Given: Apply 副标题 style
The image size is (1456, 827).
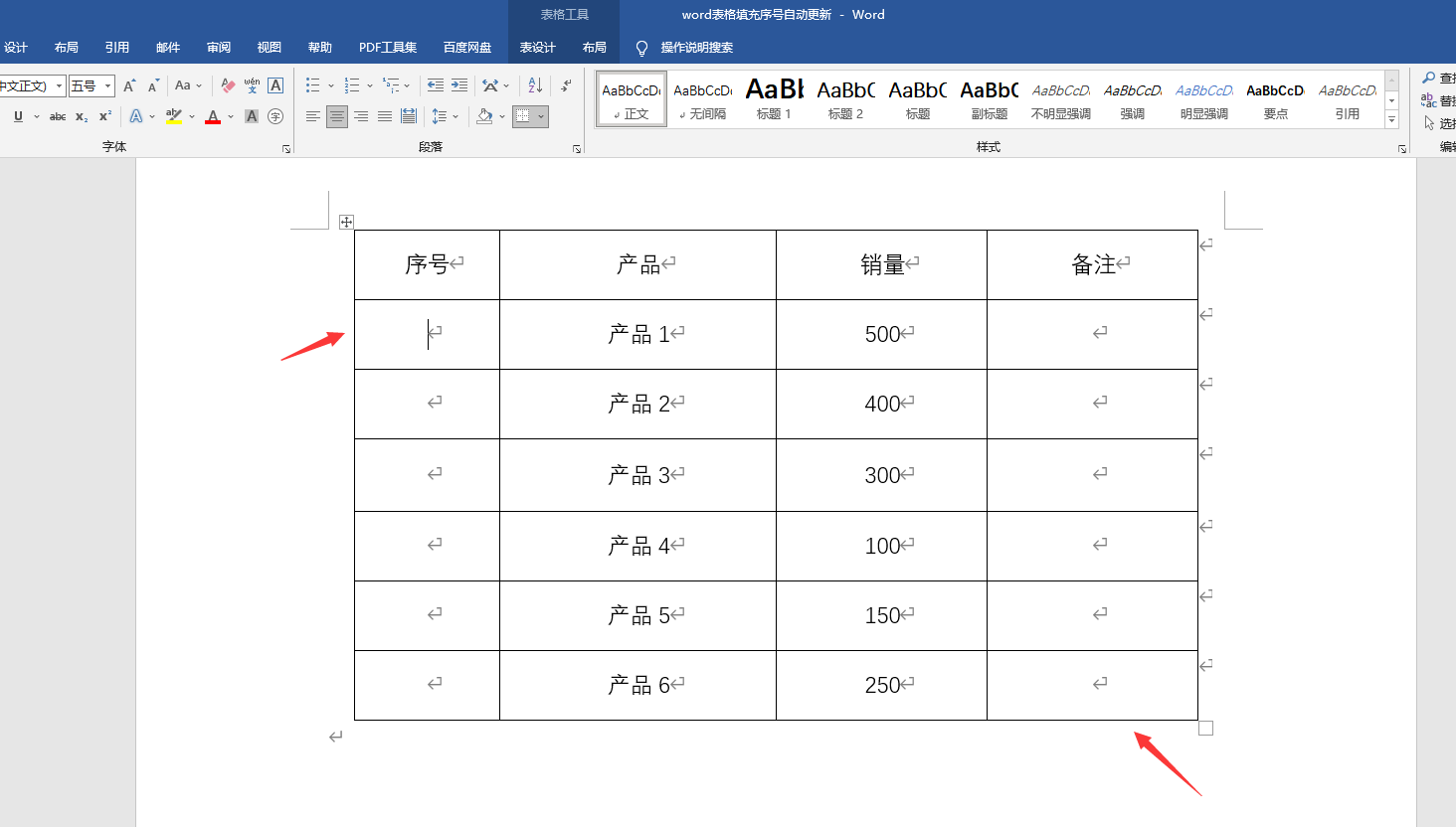Looking at the screenshot, I should point(990,99).
